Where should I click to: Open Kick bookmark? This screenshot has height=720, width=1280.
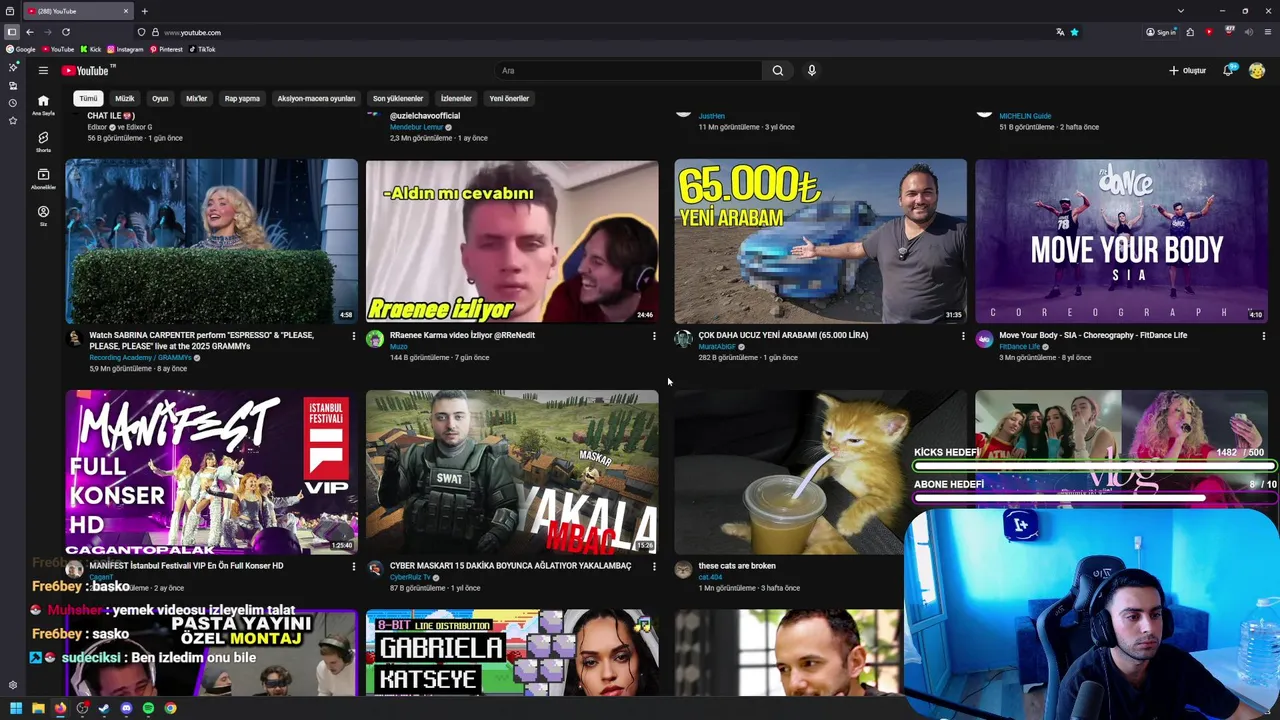[x=91, y=49]
